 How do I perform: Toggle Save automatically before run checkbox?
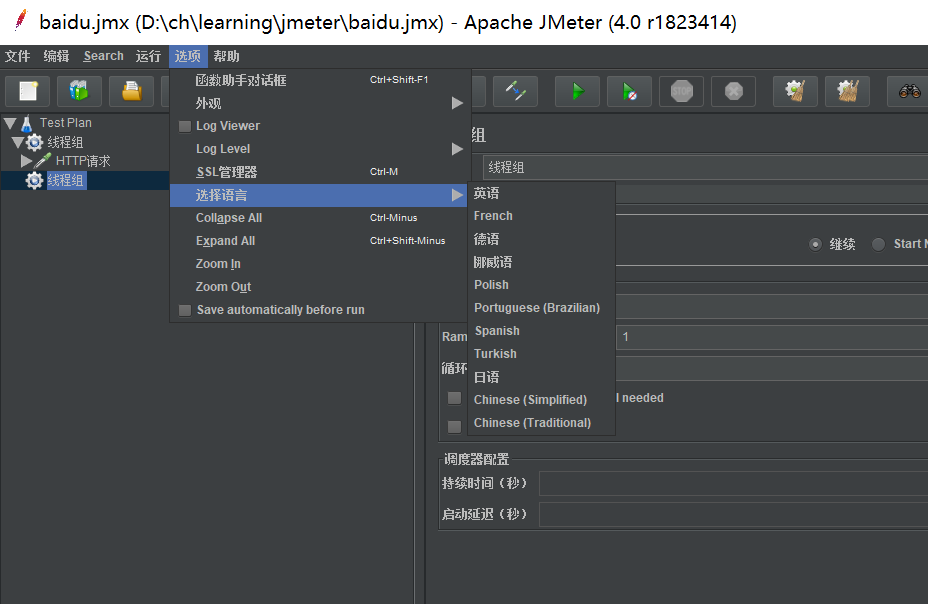pos(185,310)
